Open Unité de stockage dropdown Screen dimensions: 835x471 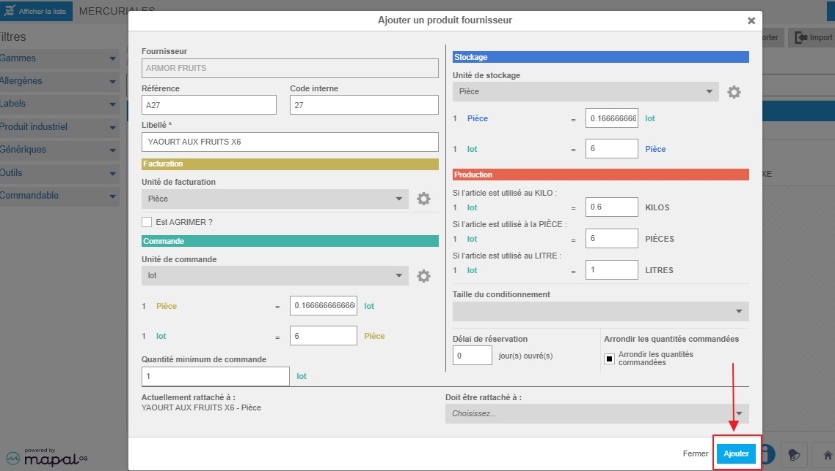[x=585, y=91]
